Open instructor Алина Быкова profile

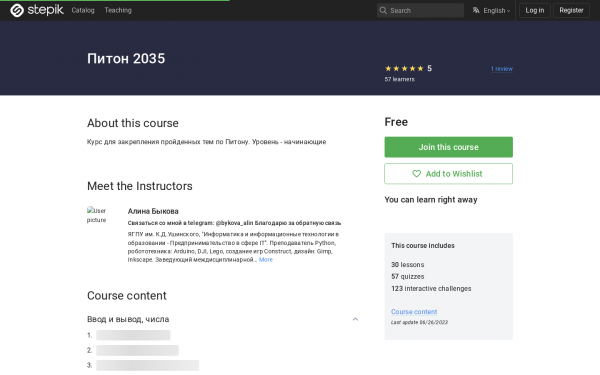coord(153,211)
